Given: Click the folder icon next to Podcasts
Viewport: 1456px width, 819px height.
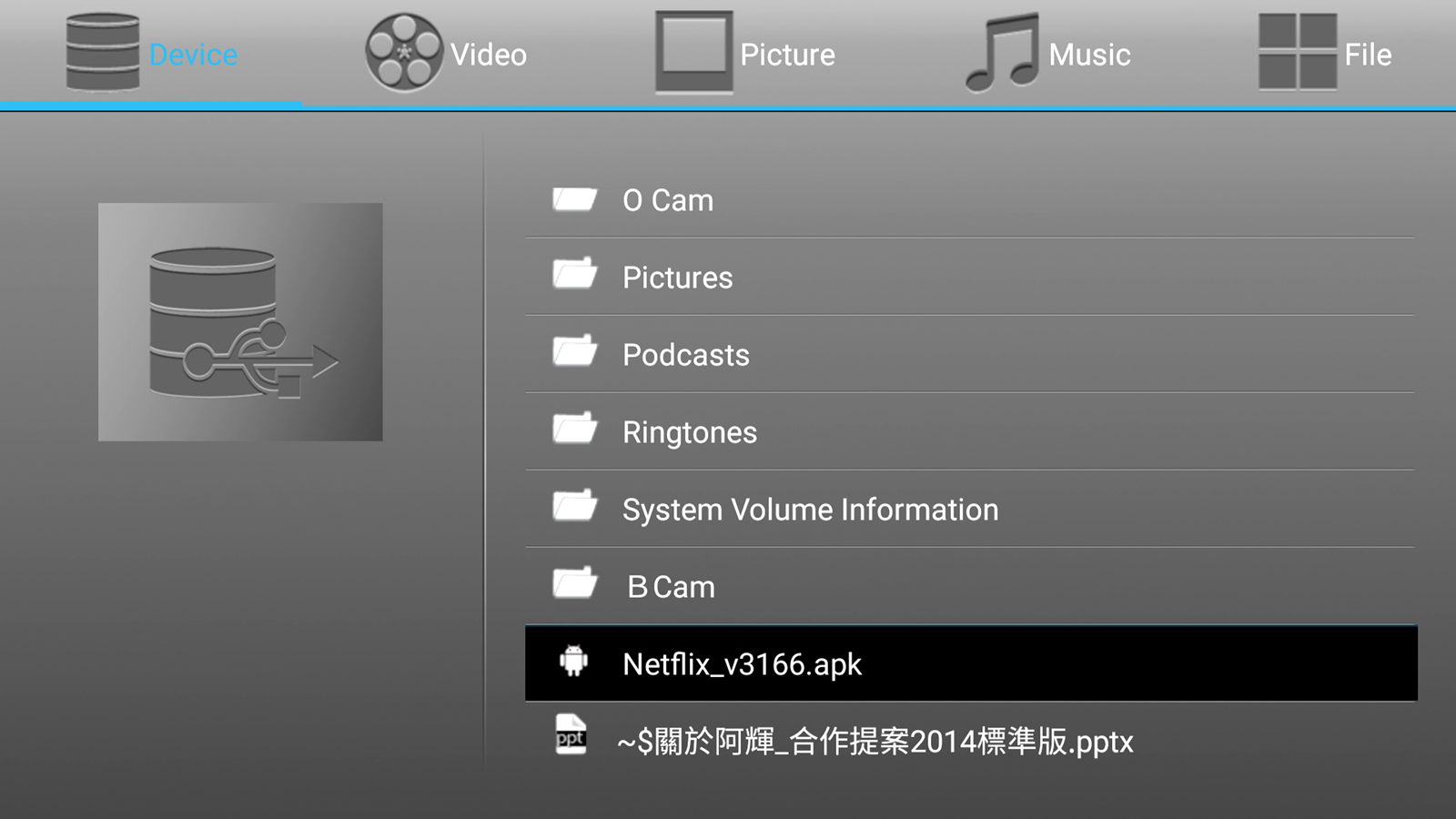Looking at the screenshot, I should [x=574, y=351].
